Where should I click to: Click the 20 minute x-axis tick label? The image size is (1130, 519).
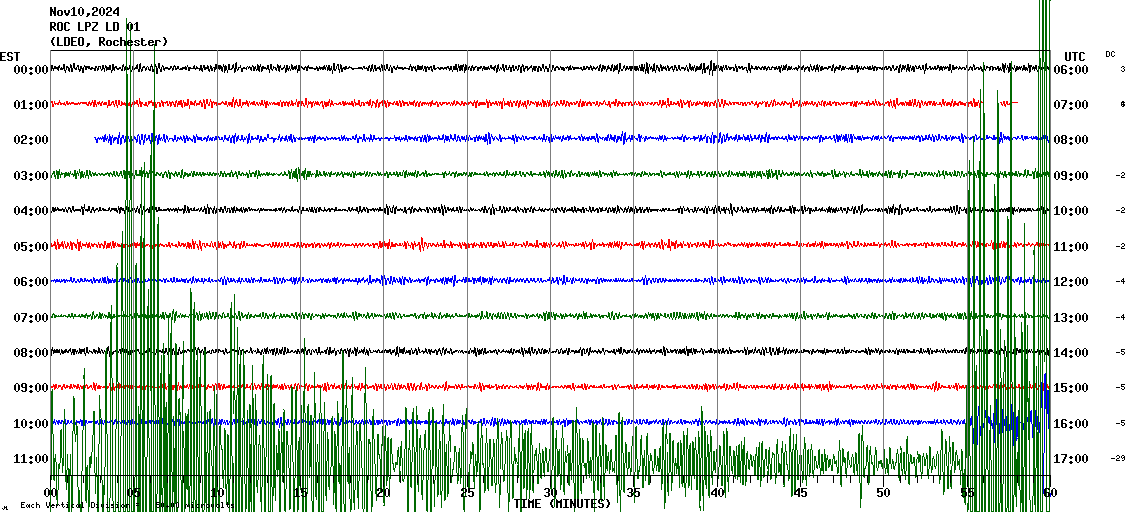pos(384,493)
